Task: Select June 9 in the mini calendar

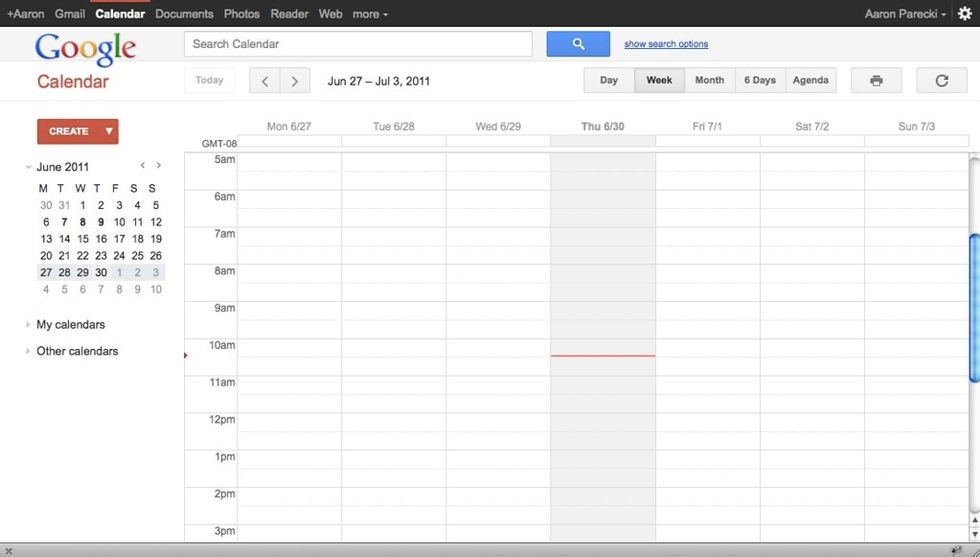Action: [x=101, y=222]
